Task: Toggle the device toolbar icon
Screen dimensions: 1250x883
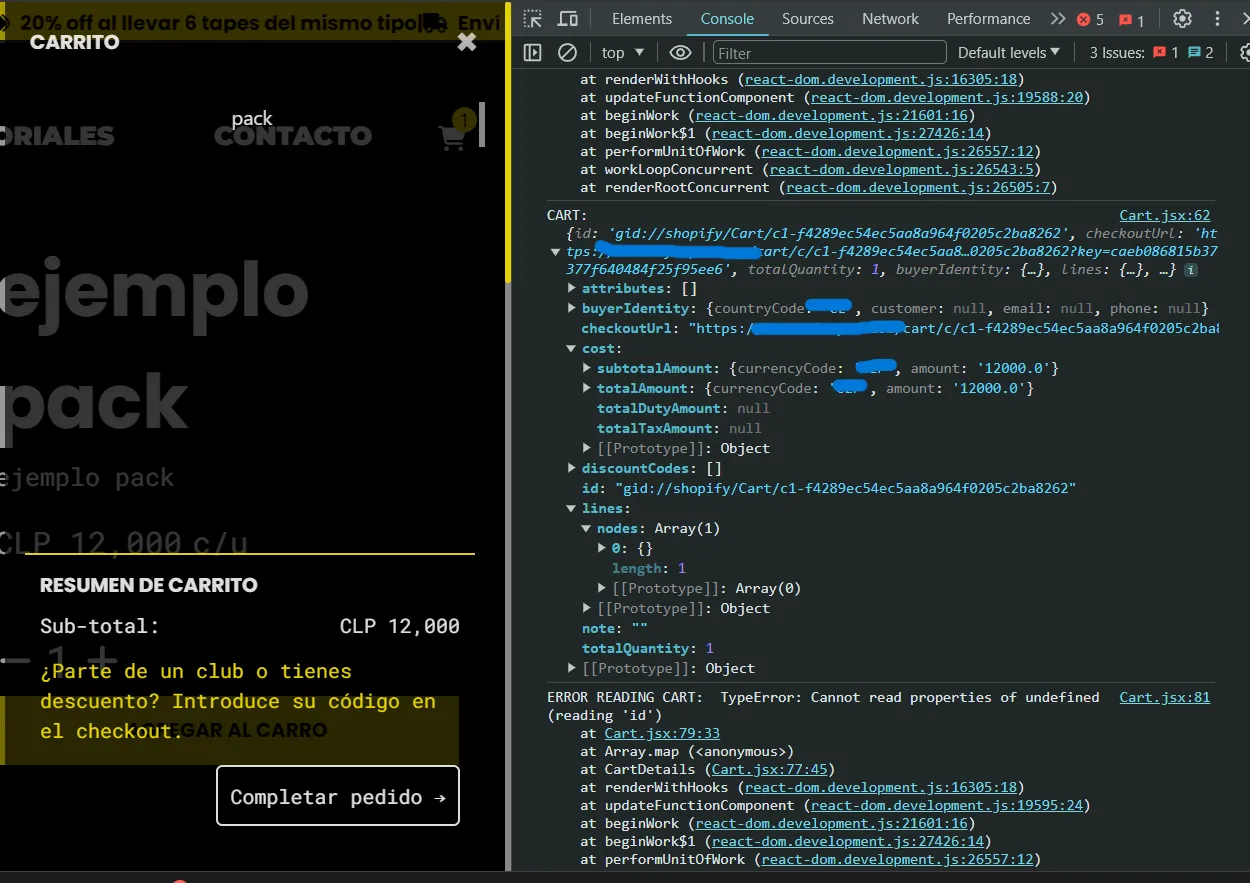Action: coord(567,19)
